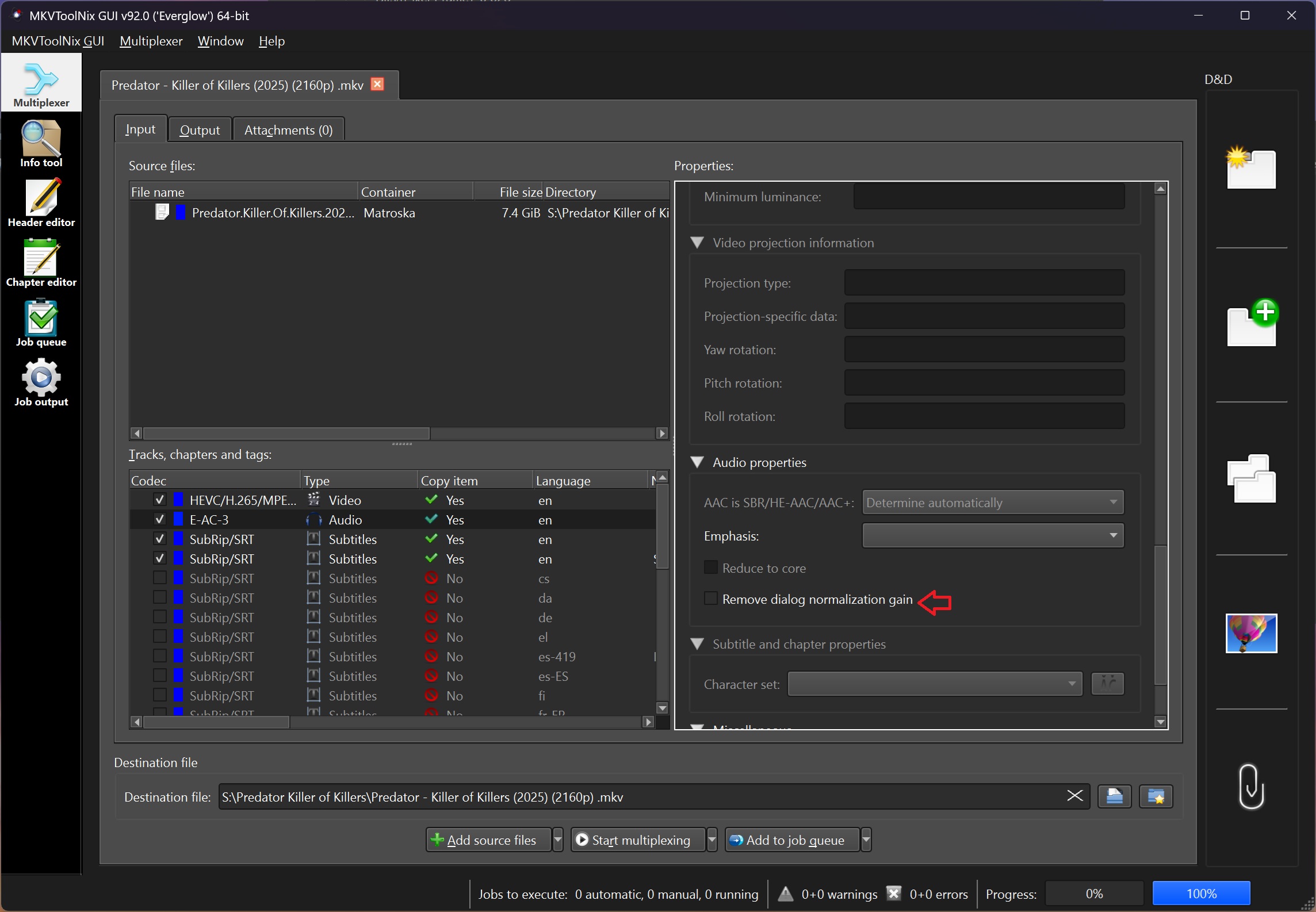Collapse the Audio properties section
This screenshot has width=1316, height=912.
697,462
